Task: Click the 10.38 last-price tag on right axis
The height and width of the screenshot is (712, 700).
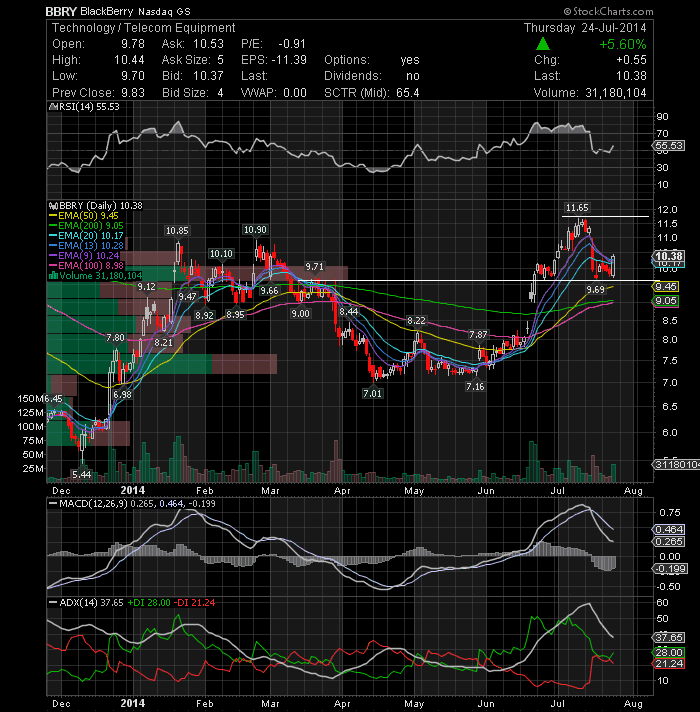Action: click(669, 256)
